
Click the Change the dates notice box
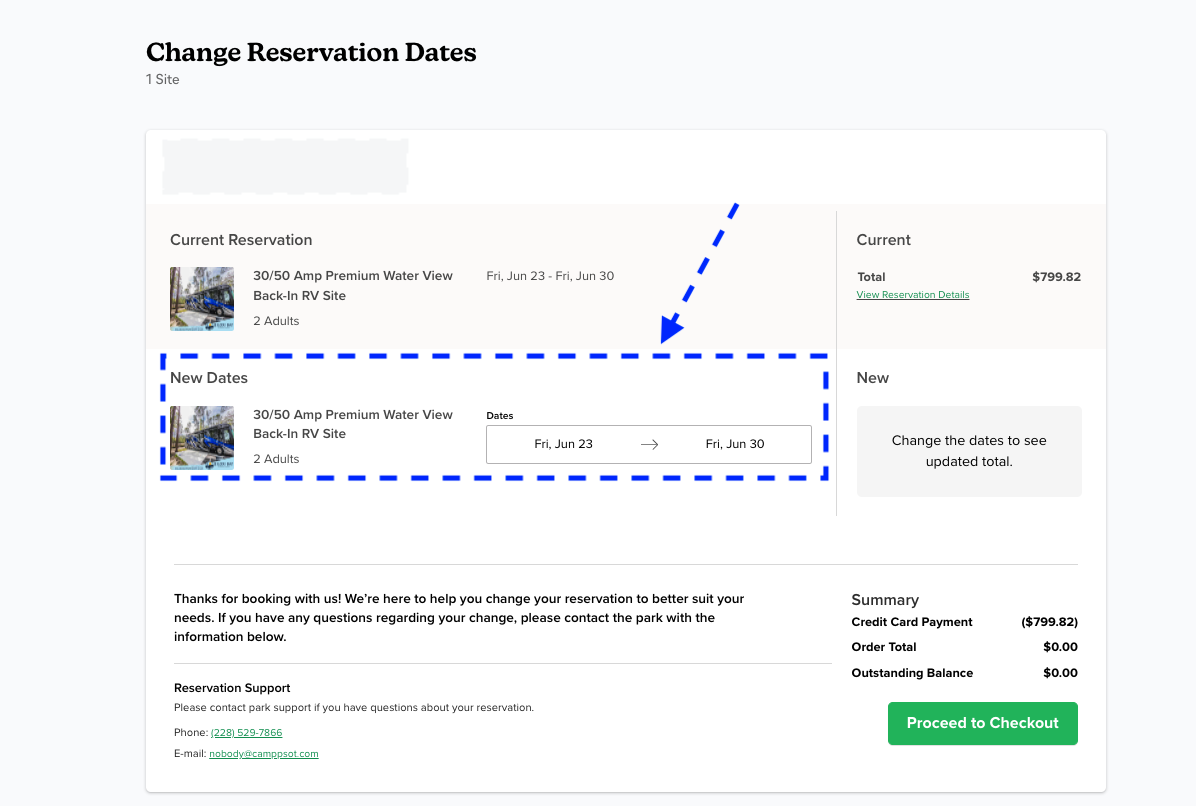point(968,450)
